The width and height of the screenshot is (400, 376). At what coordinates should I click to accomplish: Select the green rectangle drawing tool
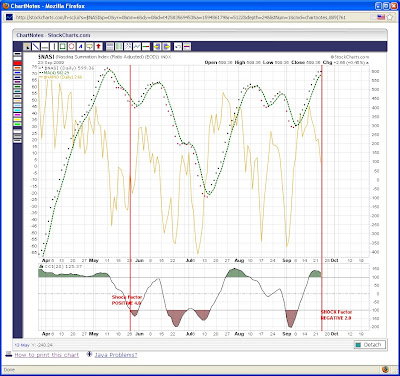coord(62,46)
